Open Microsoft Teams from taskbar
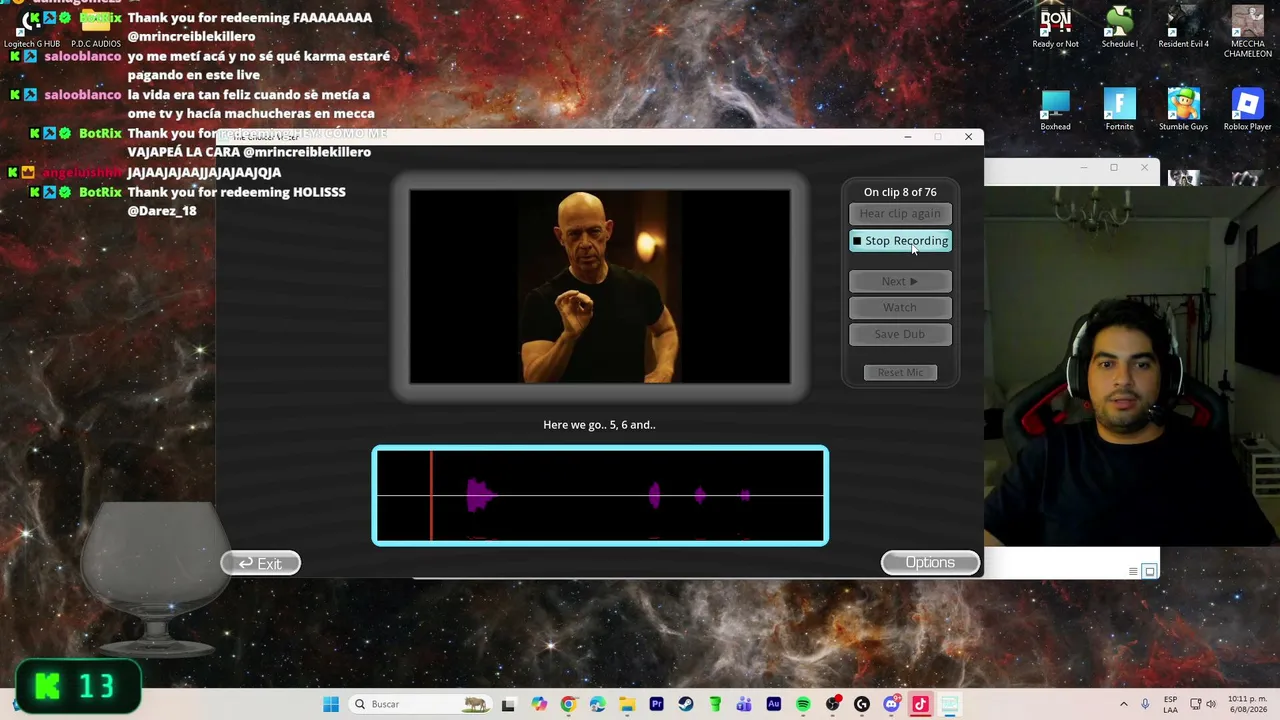The image size is (1280, 720). click(x=744, y=704)
